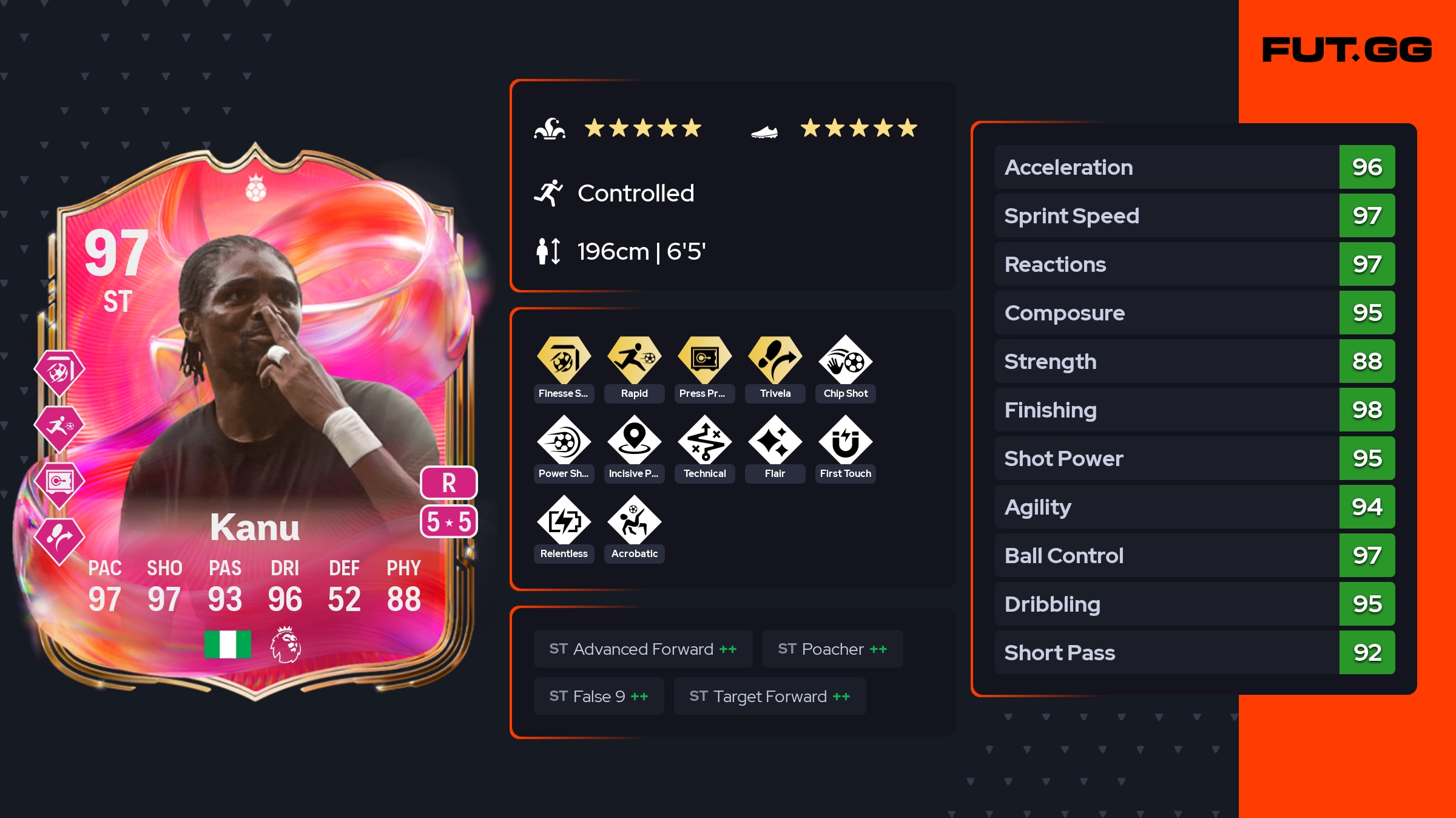The height and width of the screenshot is (818, 1456).
Task: Click the Press Proven playstyle icon
Action: click(x=704, y=360)
